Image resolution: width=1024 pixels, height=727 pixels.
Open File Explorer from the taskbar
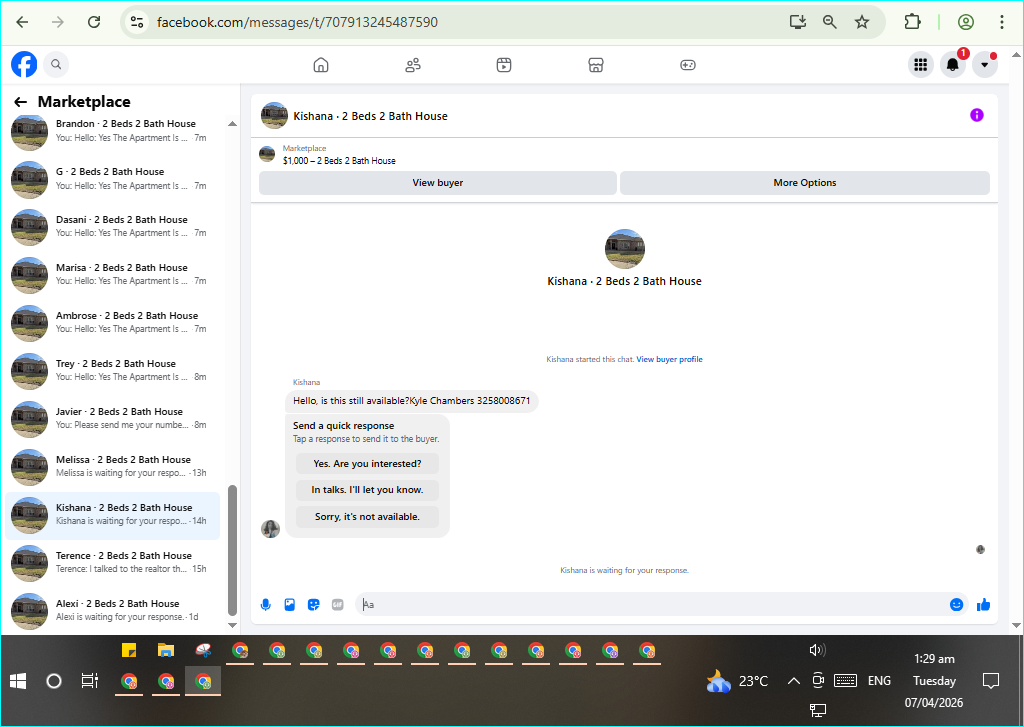click(x=166, y=650)
